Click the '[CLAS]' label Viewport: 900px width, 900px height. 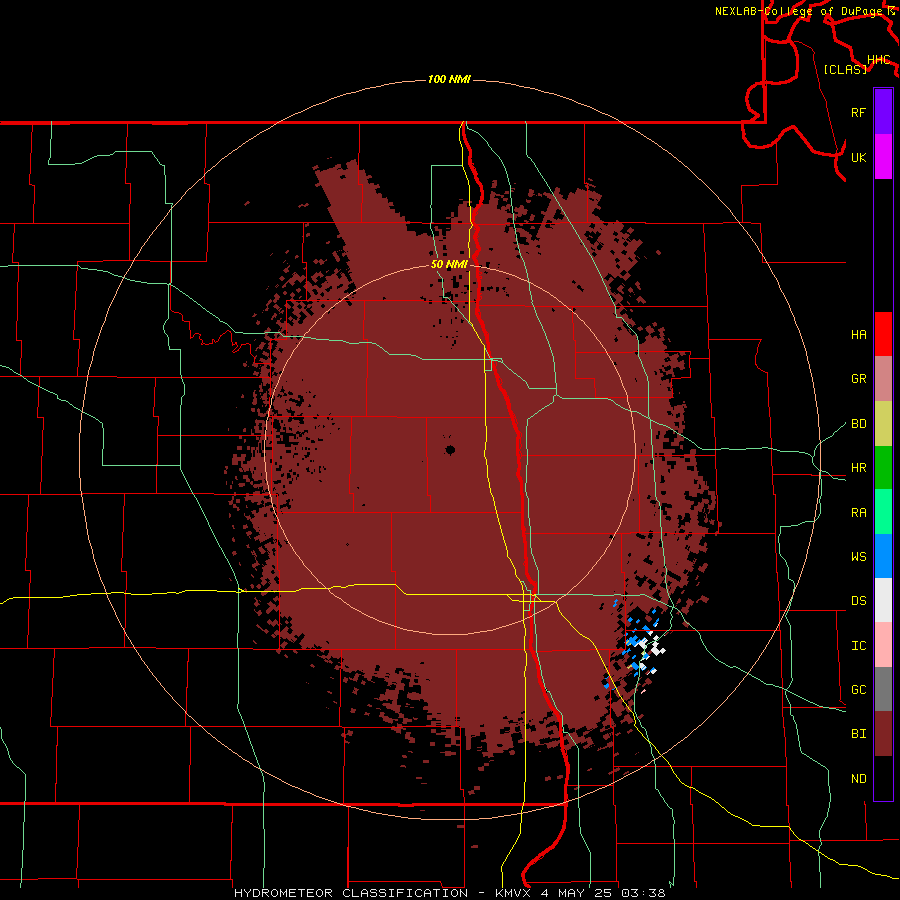[x=845, y=69]
